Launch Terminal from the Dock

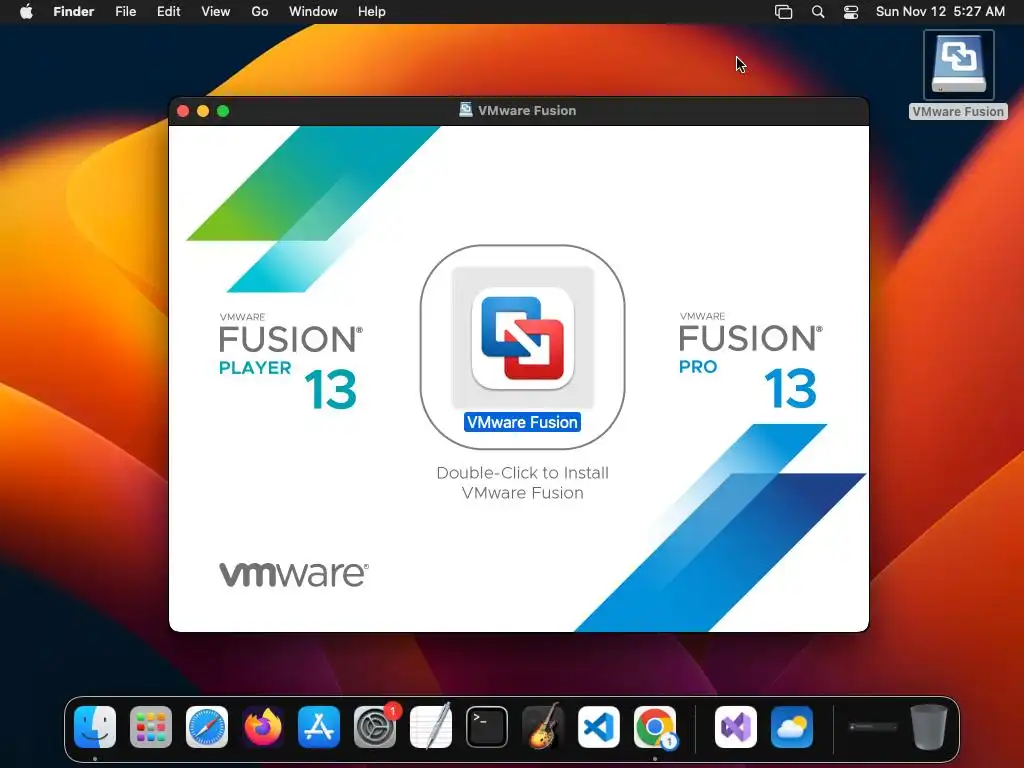click(487, 727)
